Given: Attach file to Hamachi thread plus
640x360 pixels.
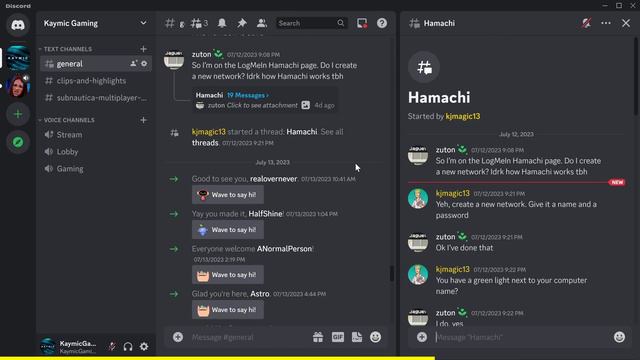Looking at the screenshot, I should coord(422,337).
